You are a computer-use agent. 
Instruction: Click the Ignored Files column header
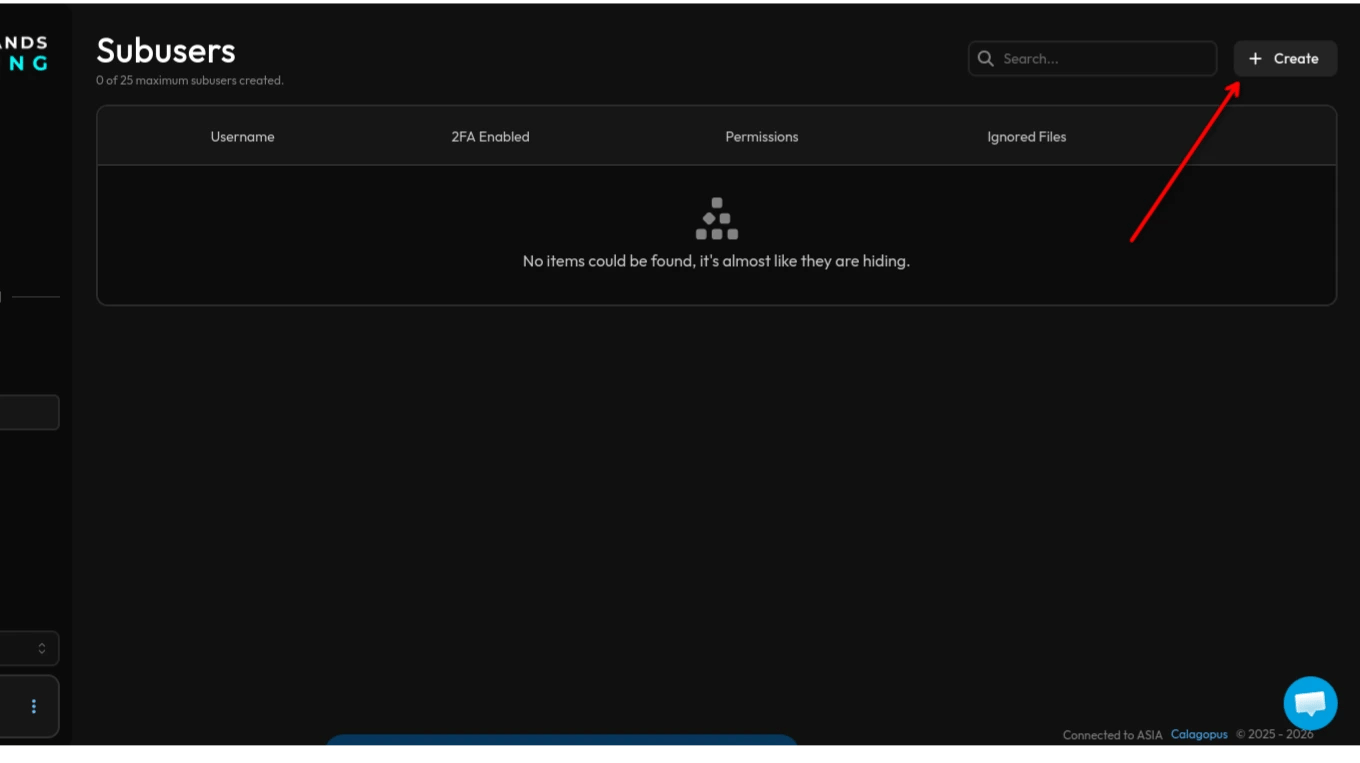[1027, 137]
